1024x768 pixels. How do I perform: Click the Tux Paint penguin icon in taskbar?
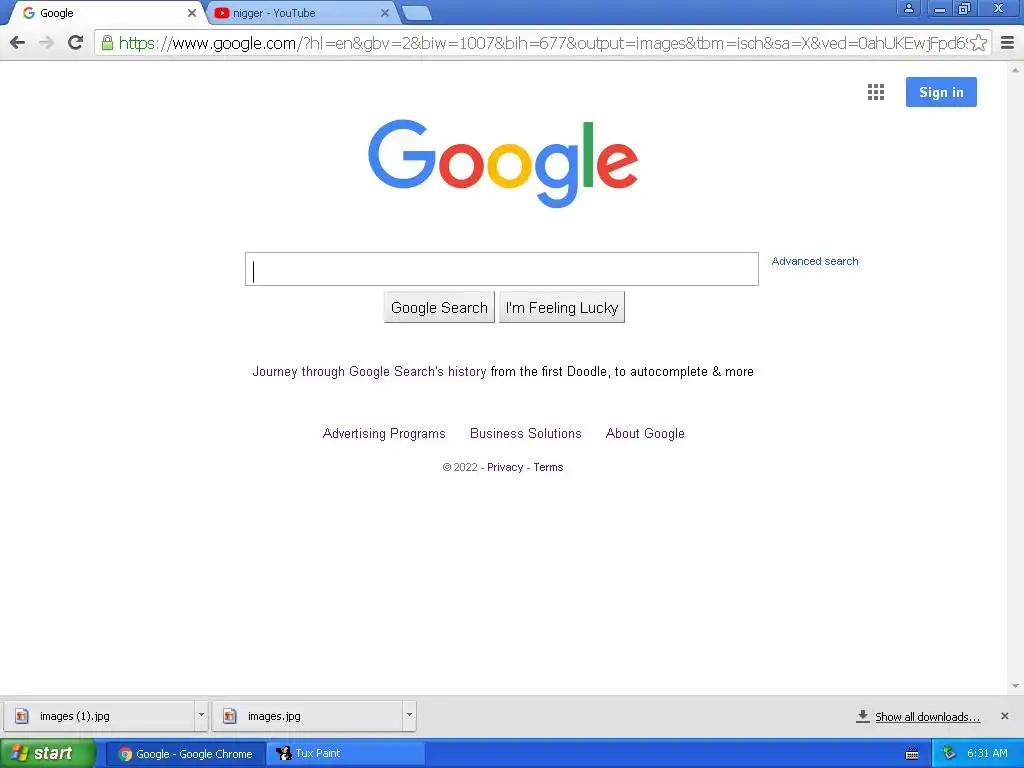click(x=283, y=754)
